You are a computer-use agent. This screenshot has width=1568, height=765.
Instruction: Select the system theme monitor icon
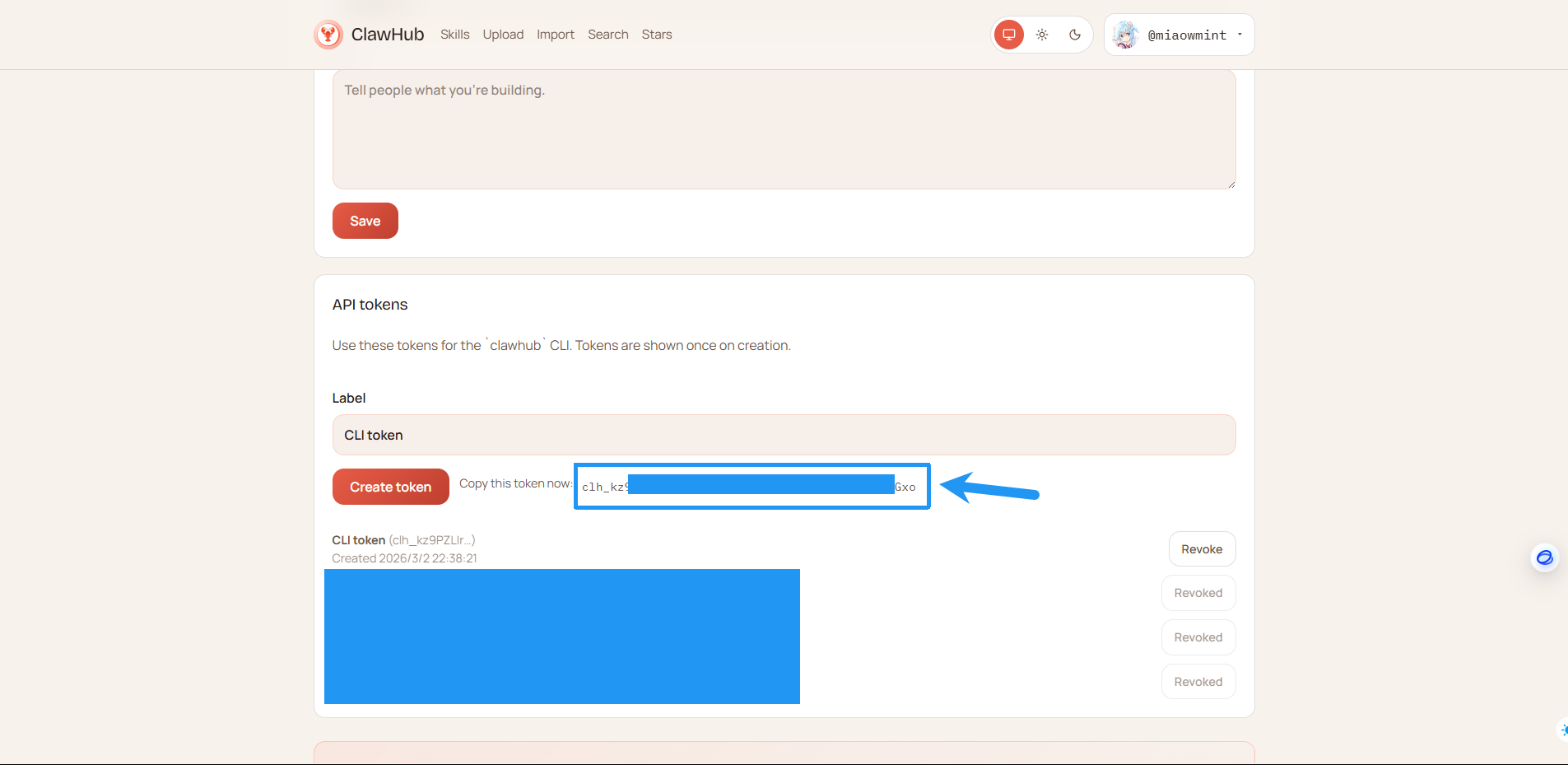pyautogui.click(x=1008, y=35)
